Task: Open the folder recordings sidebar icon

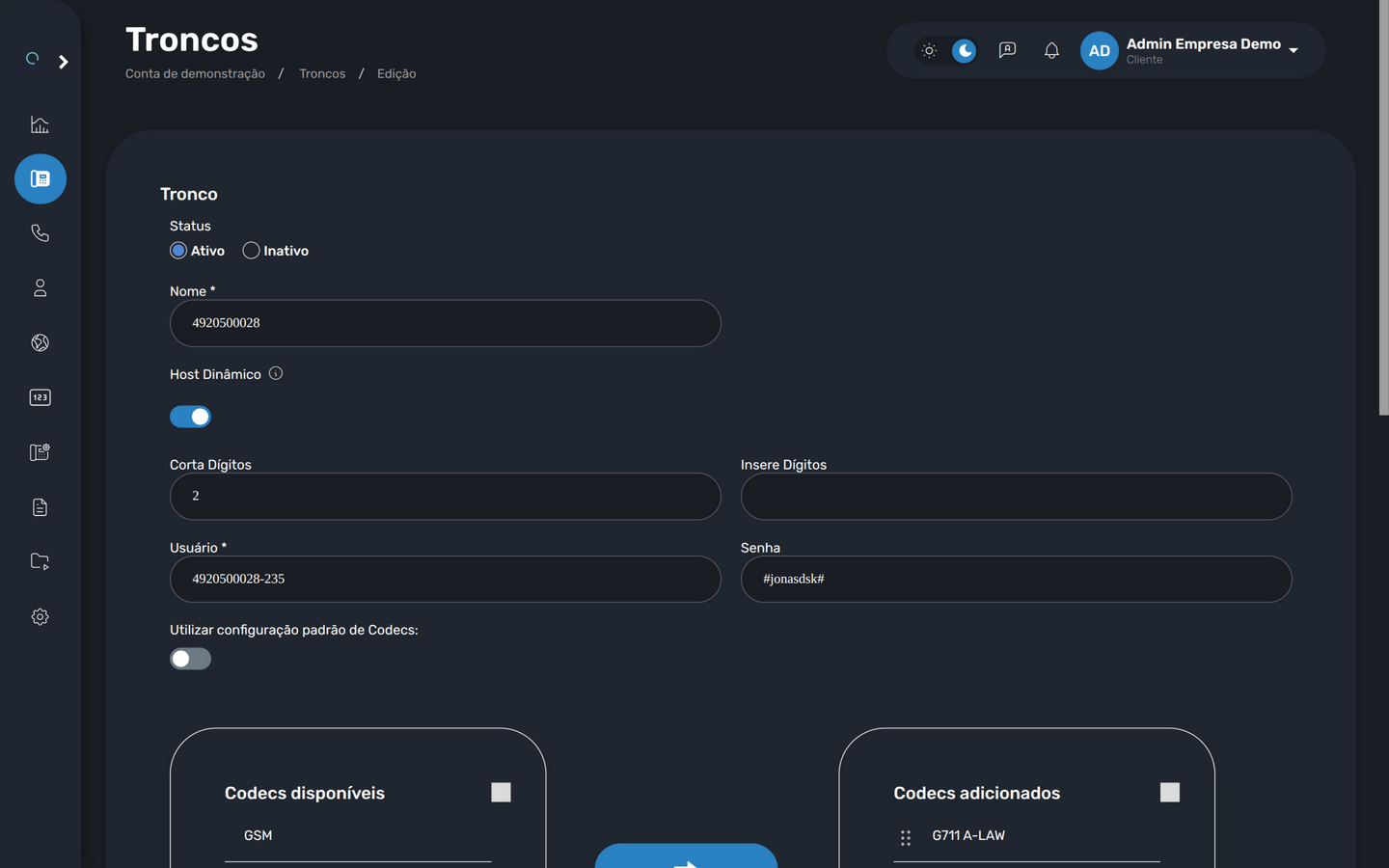Action: tap(40, 561)
